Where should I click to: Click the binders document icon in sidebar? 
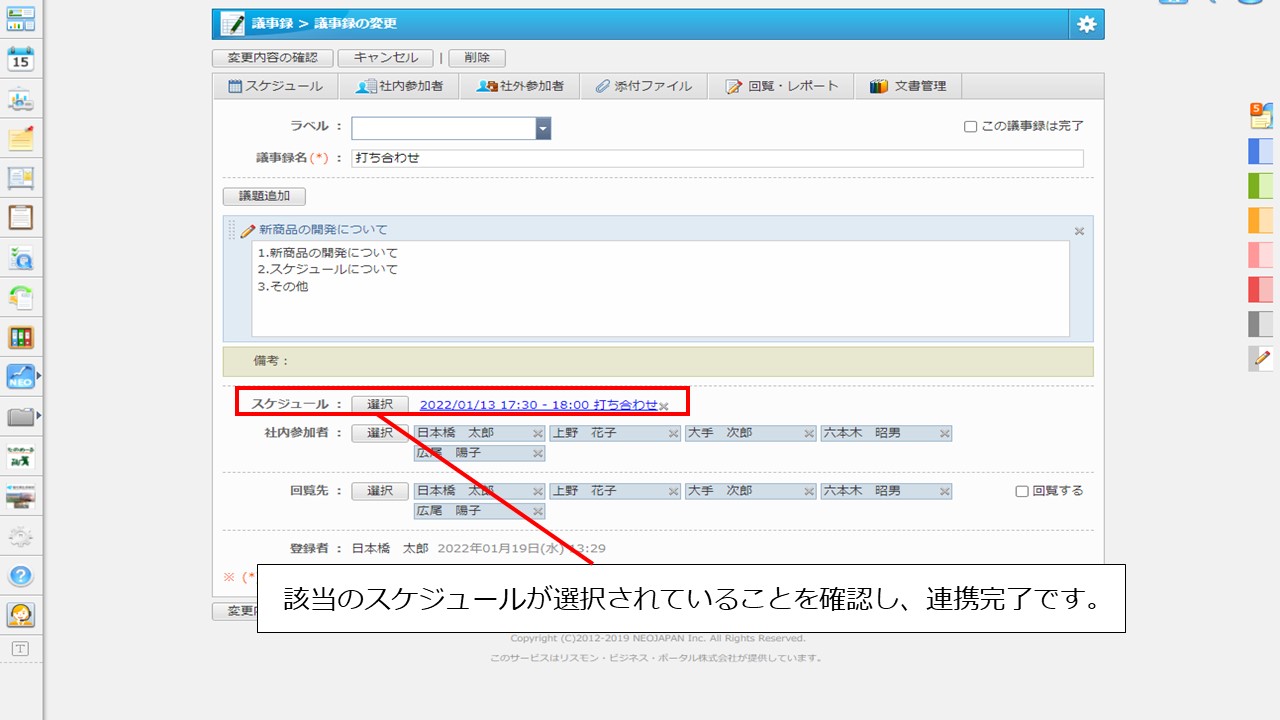click(21, 337)
